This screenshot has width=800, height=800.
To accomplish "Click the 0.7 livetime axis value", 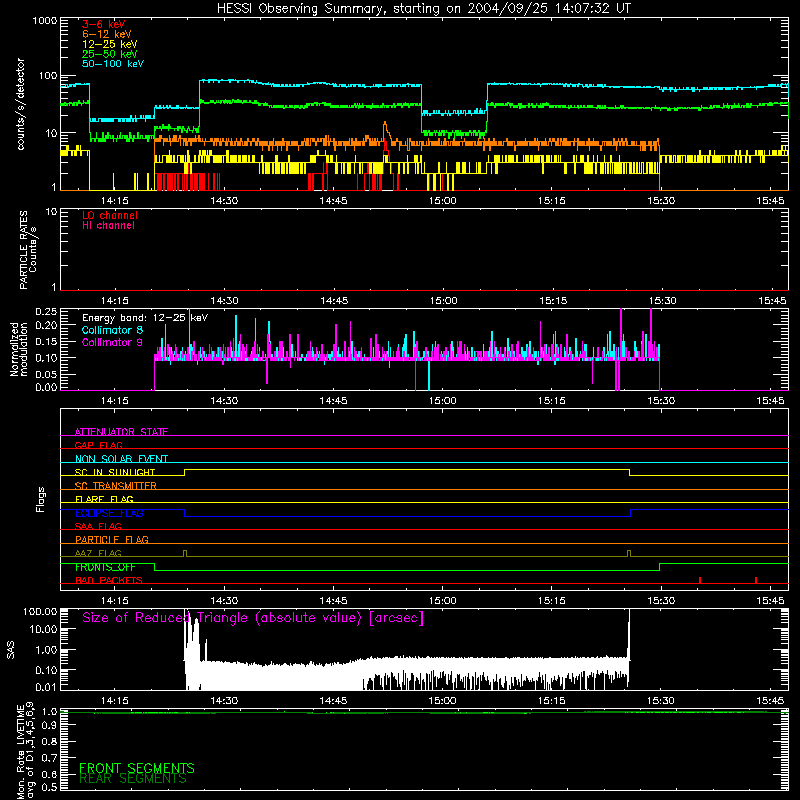I will point(49,758).
